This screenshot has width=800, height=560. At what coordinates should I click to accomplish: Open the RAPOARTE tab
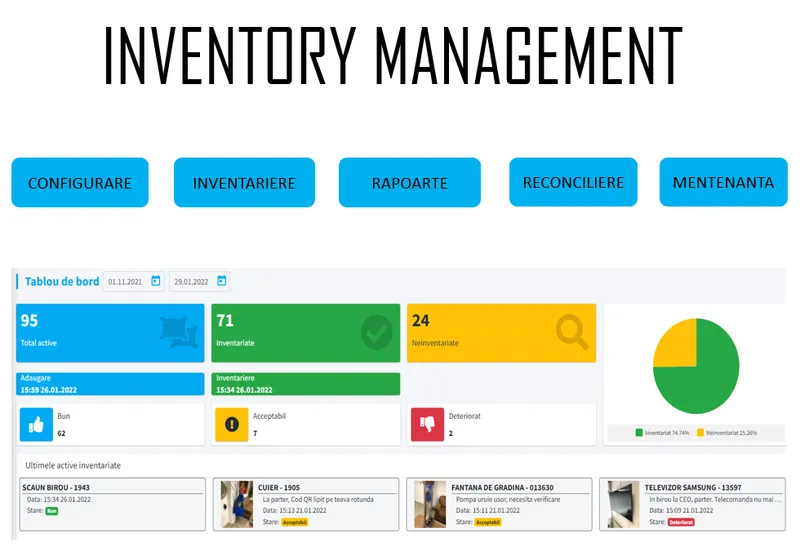409,183
